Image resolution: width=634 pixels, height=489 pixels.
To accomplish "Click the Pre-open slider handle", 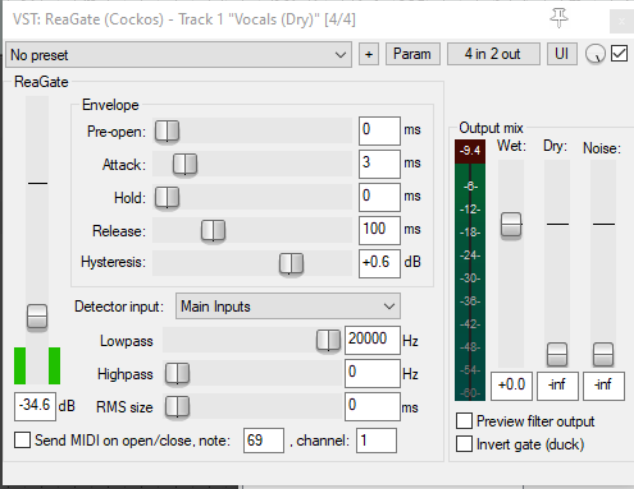I will click(x=167, y=131).
